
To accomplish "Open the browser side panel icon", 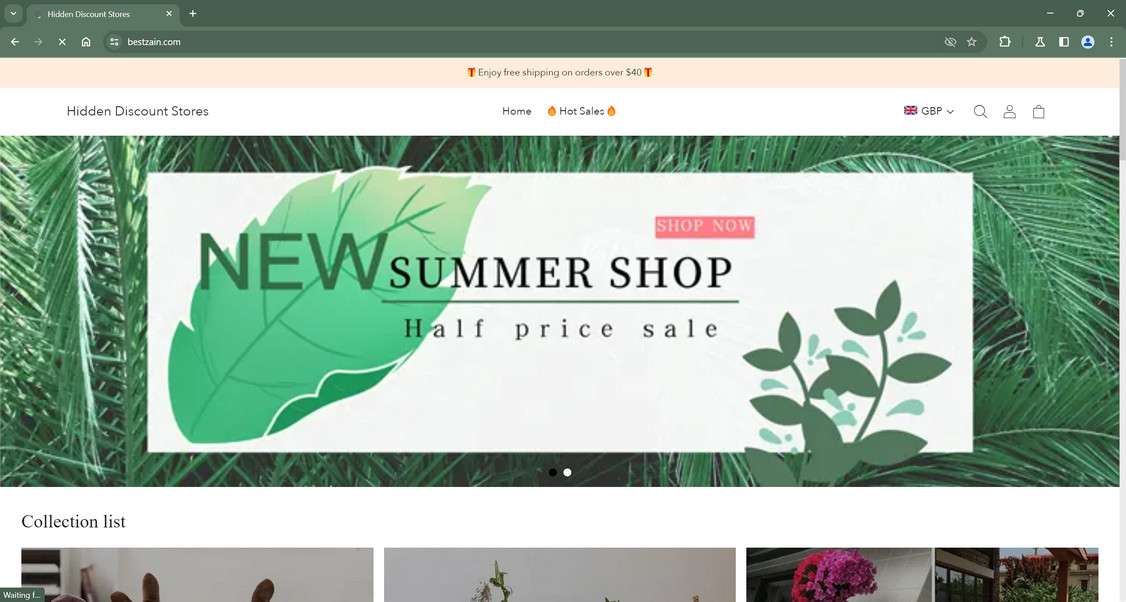I will [1064, 42].
